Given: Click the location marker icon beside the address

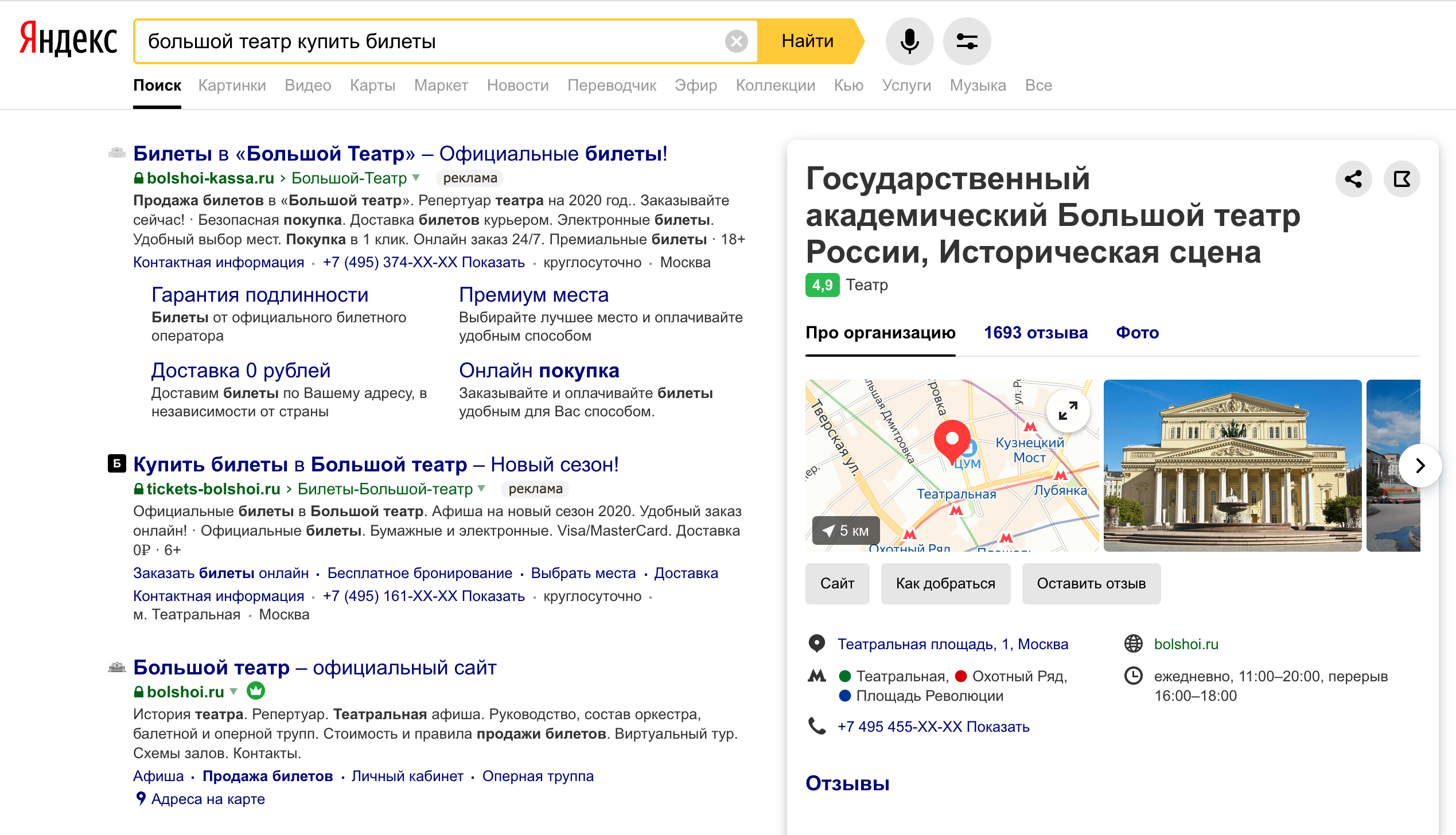Looking at the screenshot, I should 816,643.
